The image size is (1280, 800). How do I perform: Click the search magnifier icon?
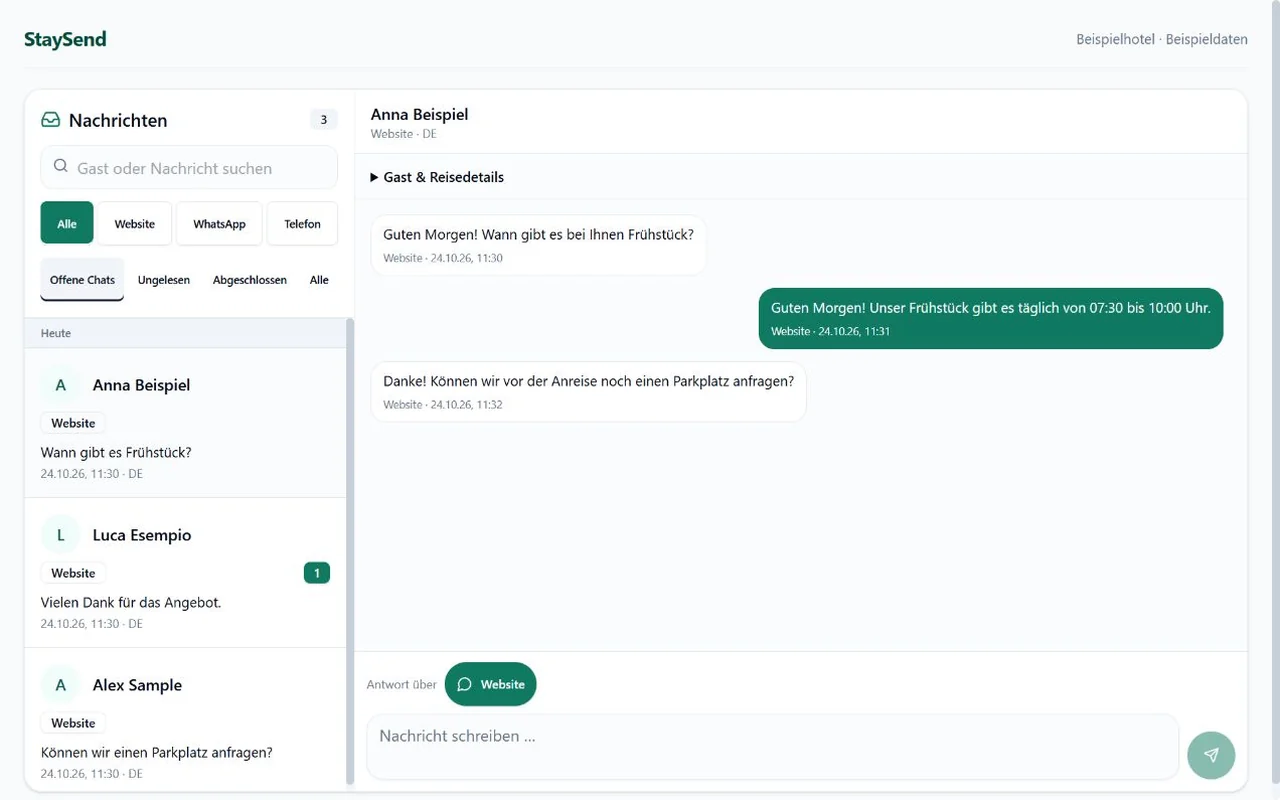[x=61, y=167]
